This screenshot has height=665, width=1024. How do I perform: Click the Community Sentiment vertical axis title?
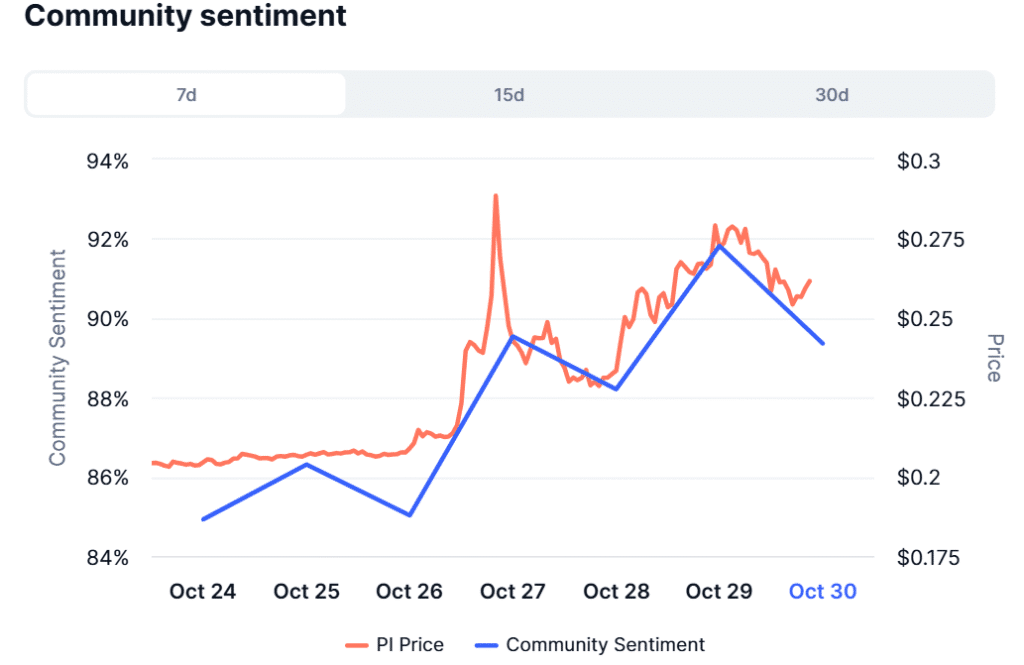(58, 356)
